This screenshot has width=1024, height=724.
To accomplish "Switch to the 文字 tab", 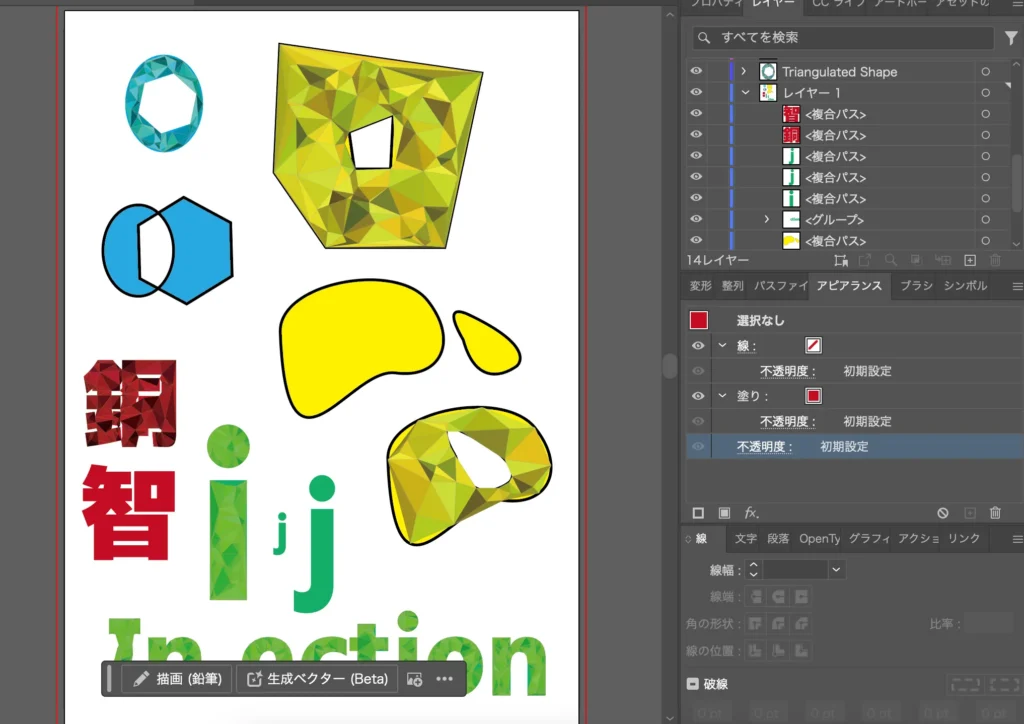I will point(745,539).
